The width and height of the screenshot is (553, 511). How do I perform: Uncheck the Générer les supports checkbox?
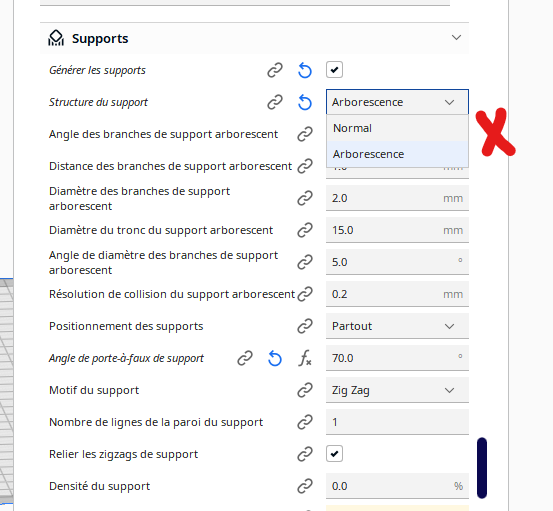coord(334,70)
